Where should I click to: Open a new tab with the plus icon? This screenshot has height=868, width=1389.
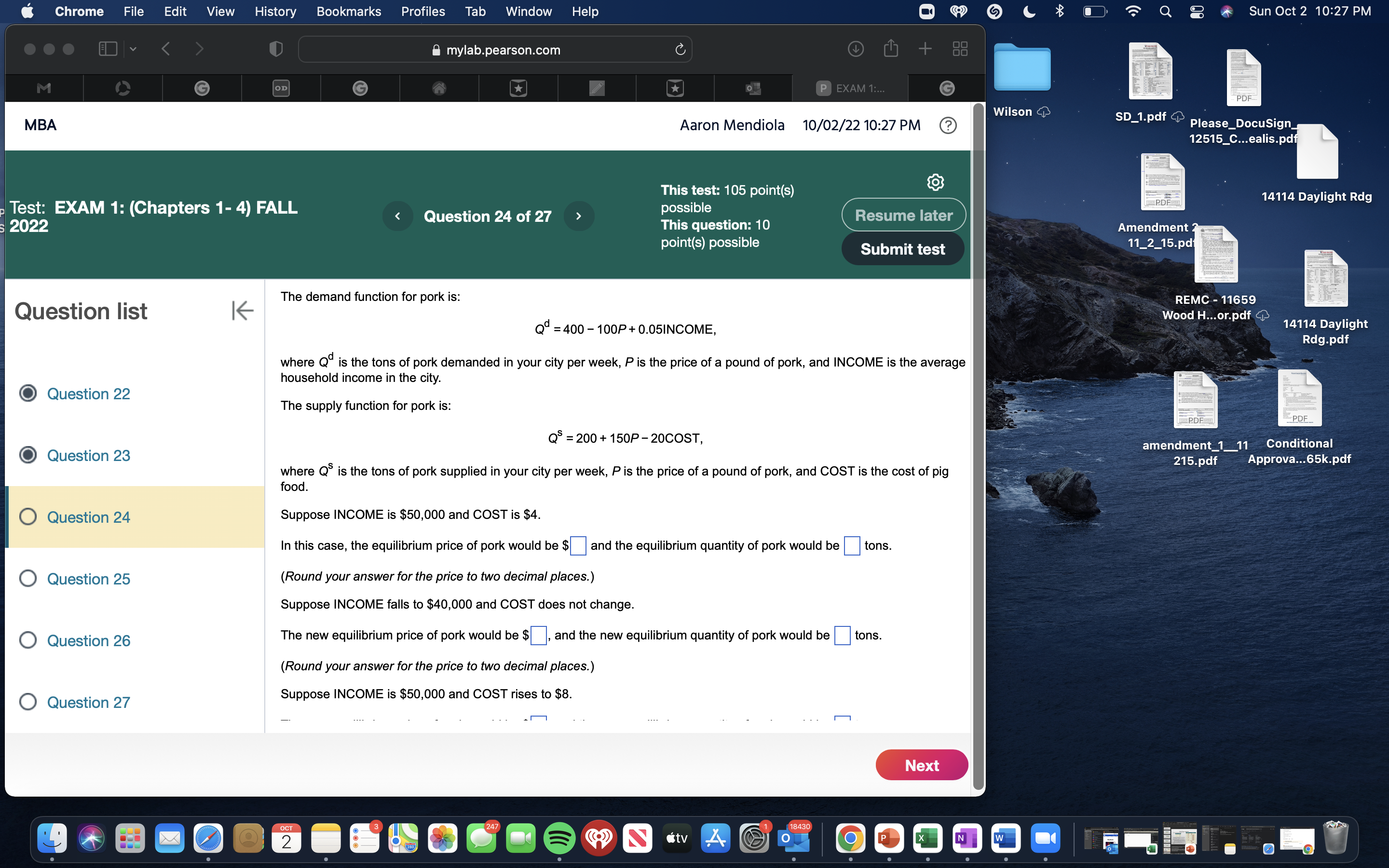[925, 49]
